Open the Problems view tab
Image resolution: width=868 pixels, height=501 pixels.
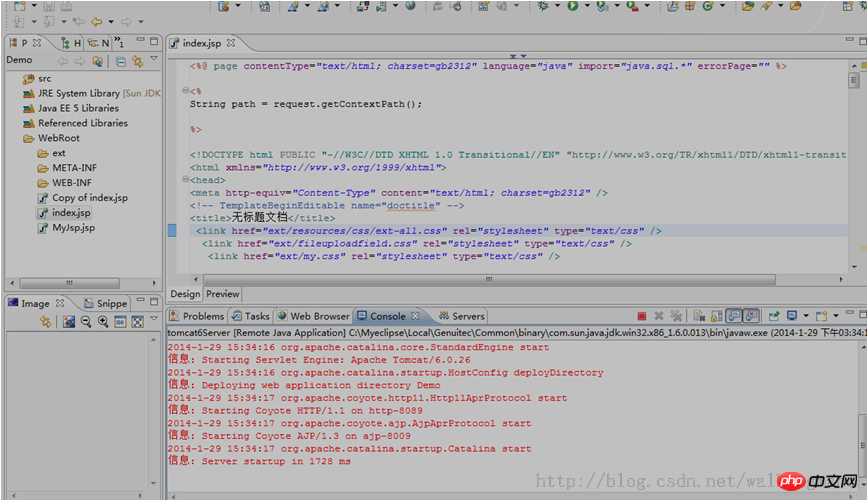coord(197,316)
